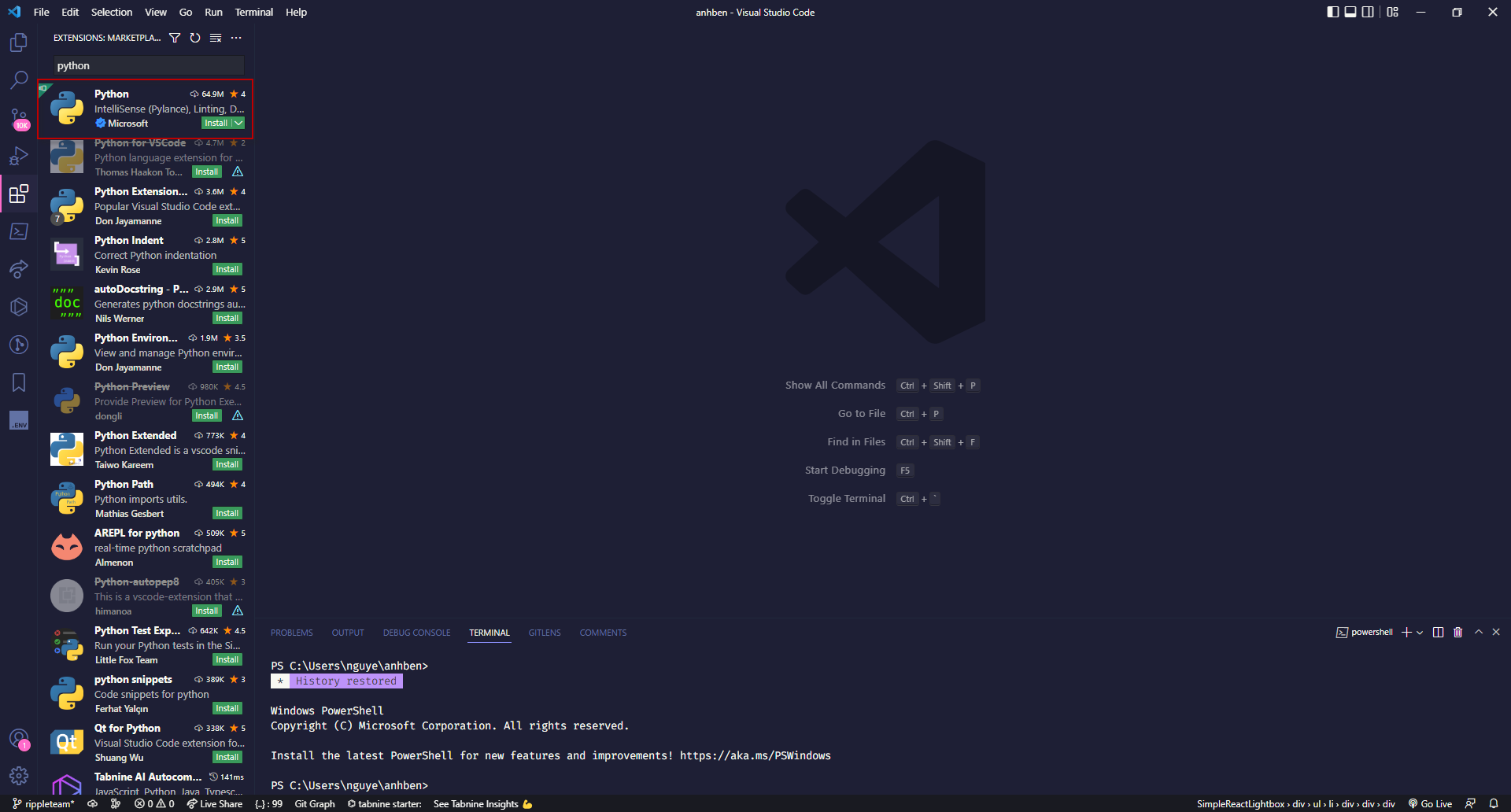Create new terminal with plus icon
1511x812 pixels.
[1406, 633]
